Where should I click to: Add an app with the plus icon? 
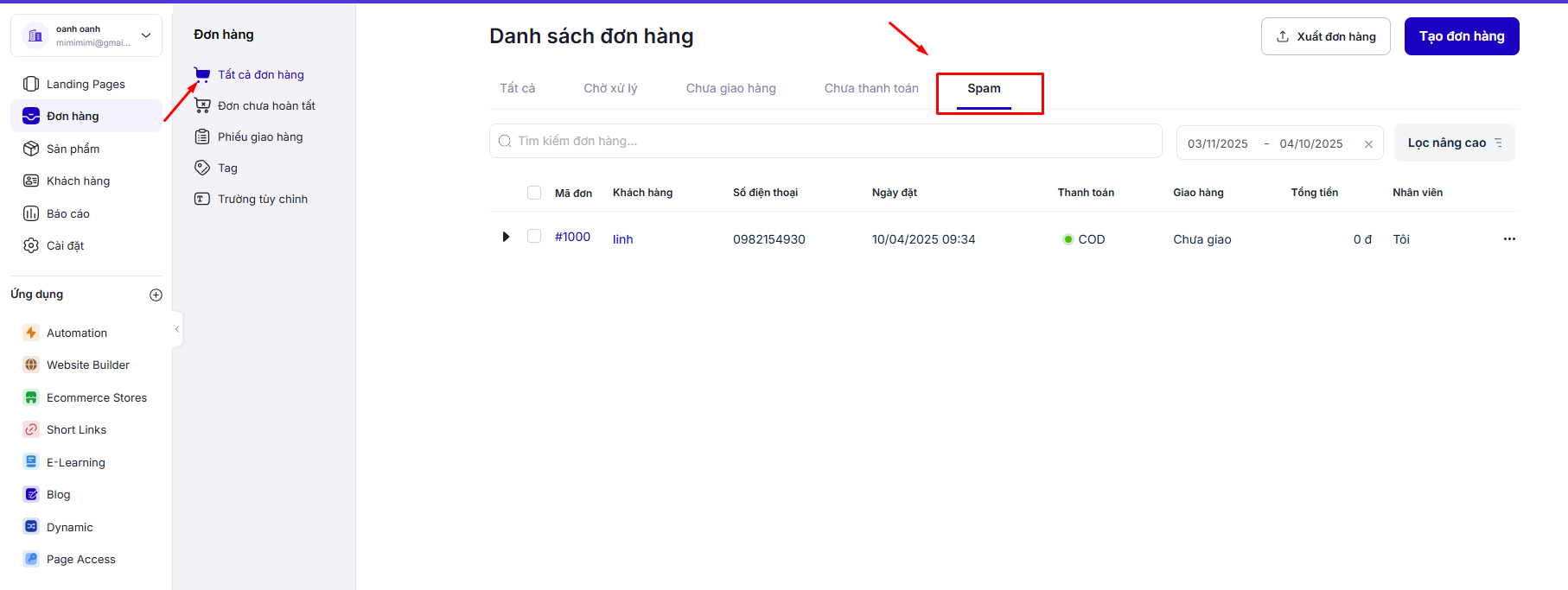click(x=156, y=295)
